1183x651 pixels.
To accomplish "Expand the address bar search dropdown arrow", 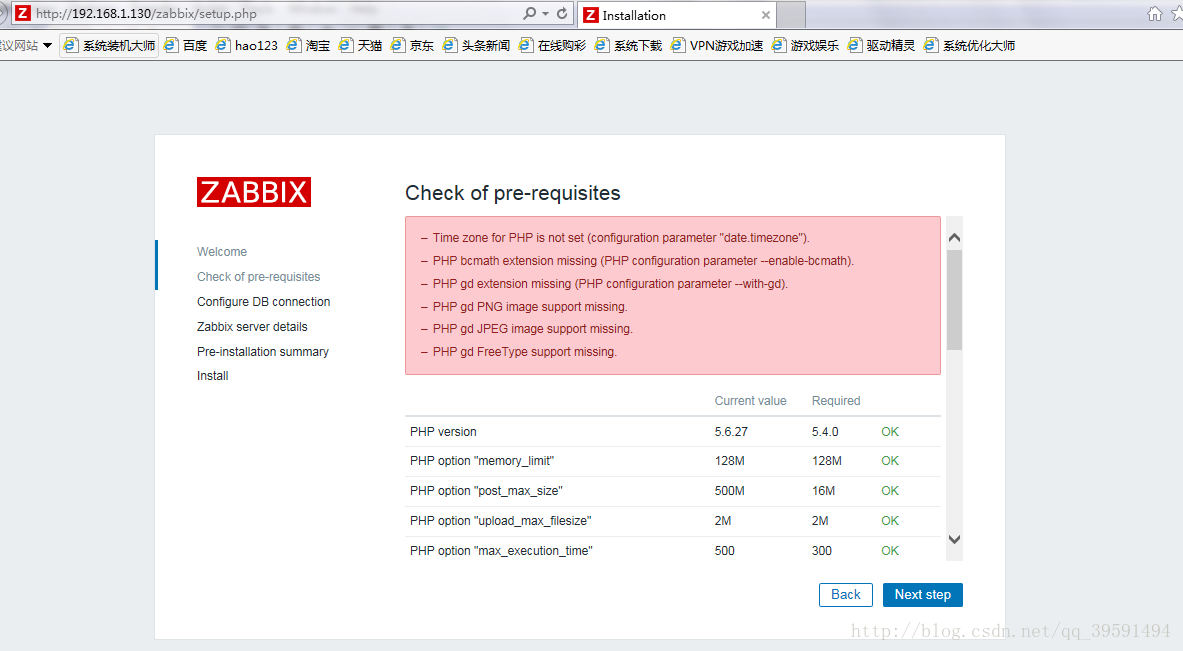I will click(545, 14).
